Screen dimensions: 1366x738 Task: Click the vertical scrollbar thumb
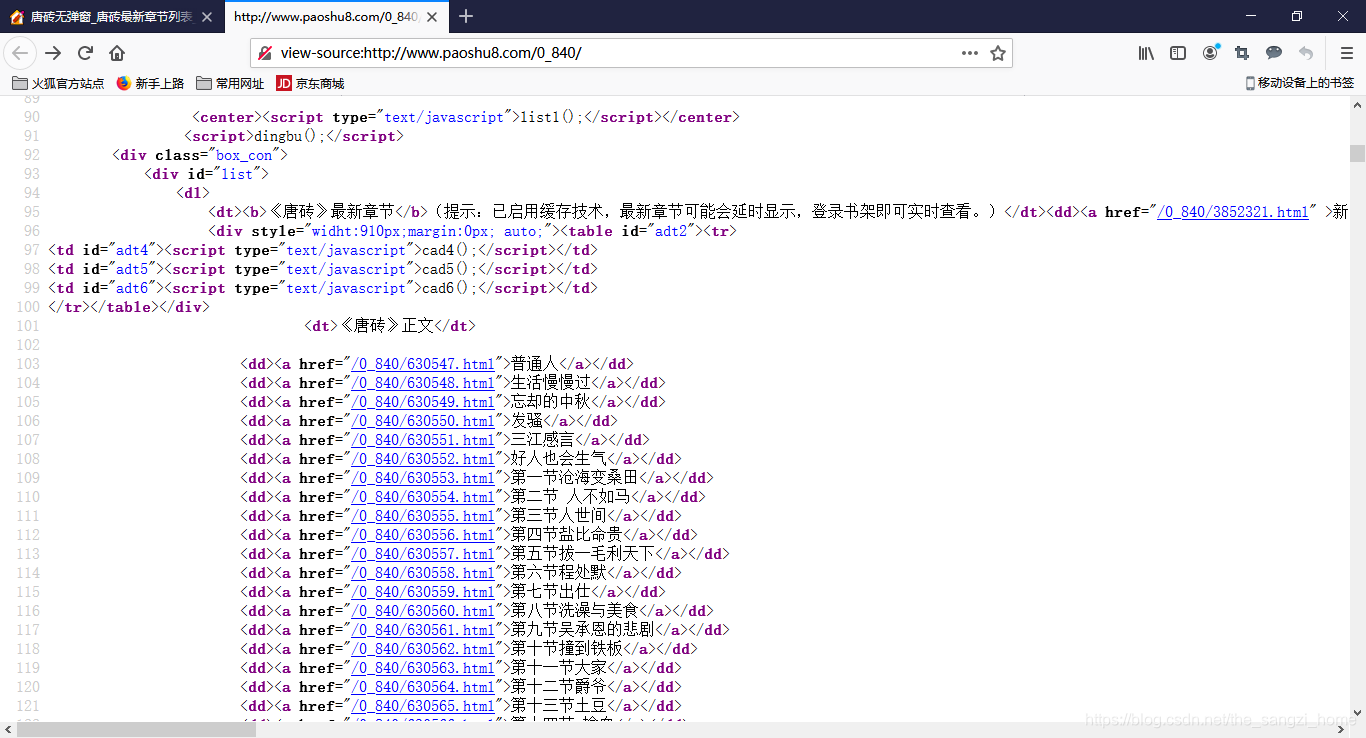tap(1357, 153)
